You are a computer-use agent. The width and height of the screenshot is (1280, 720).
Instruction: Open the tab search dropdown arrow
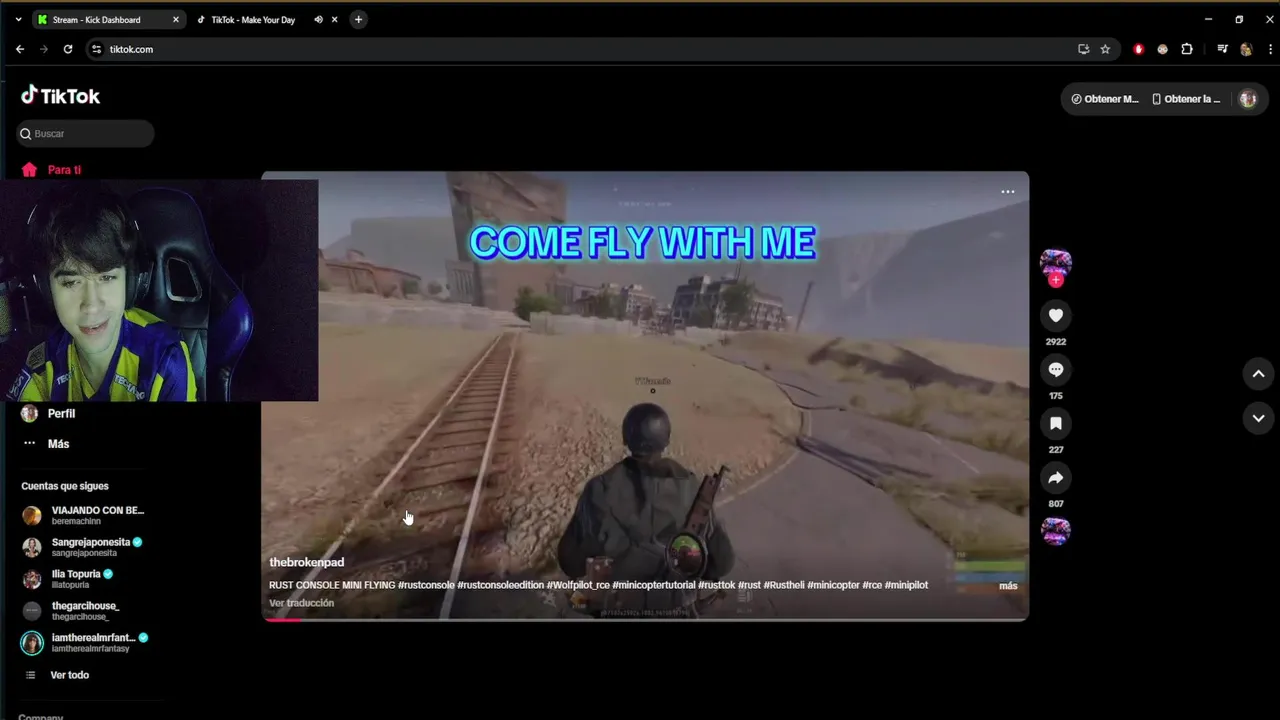click(x=18, y=20)
